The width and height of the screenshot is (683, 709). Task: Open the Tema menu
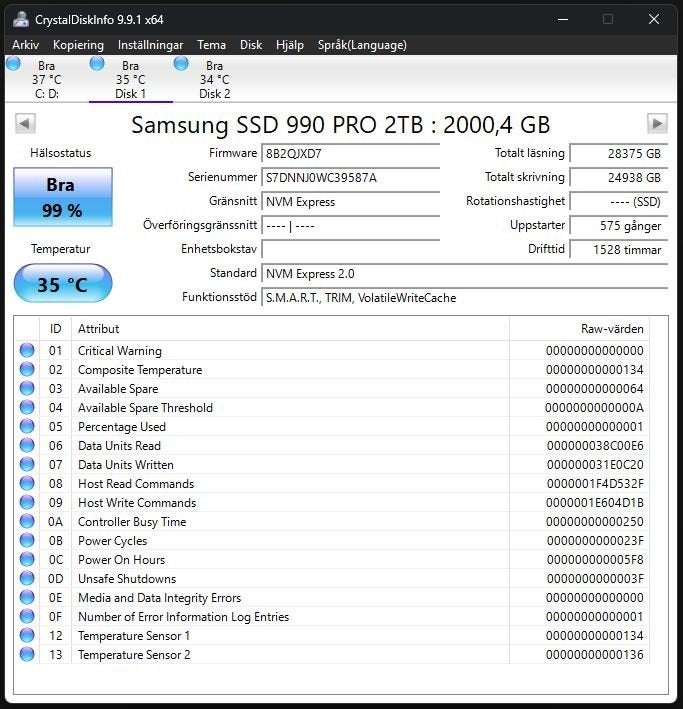(x=211, y=45)
